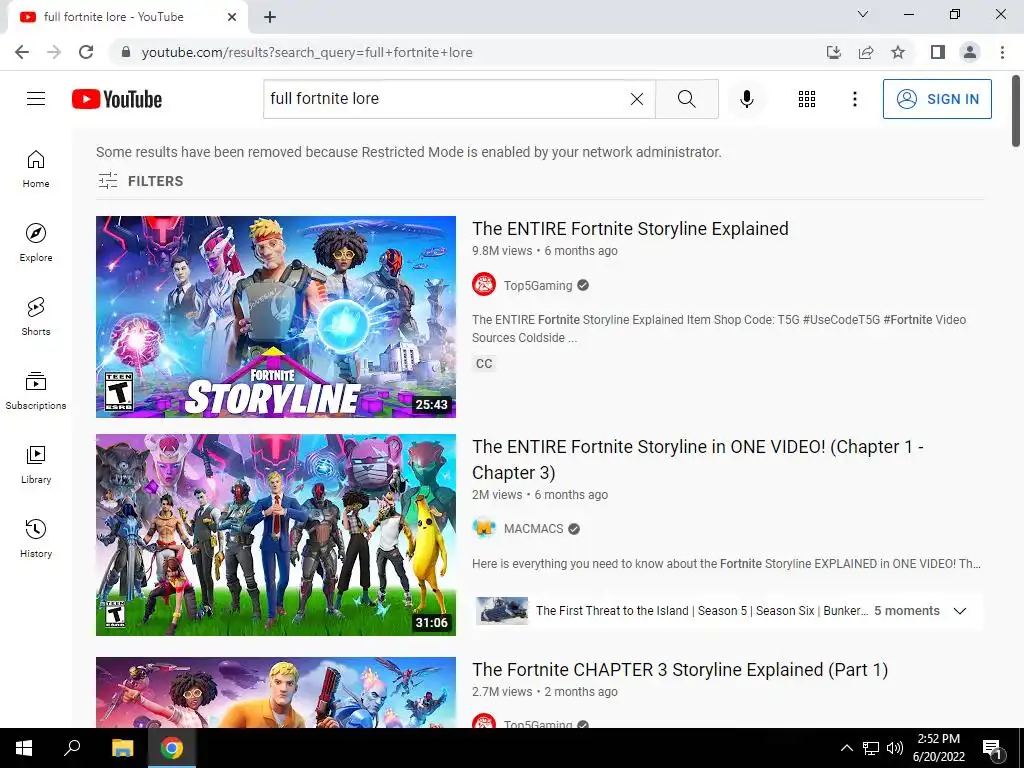Open a new tab
Image resolution: width=1024 pixels, height=768 pixels.
(x=270, y=18)
